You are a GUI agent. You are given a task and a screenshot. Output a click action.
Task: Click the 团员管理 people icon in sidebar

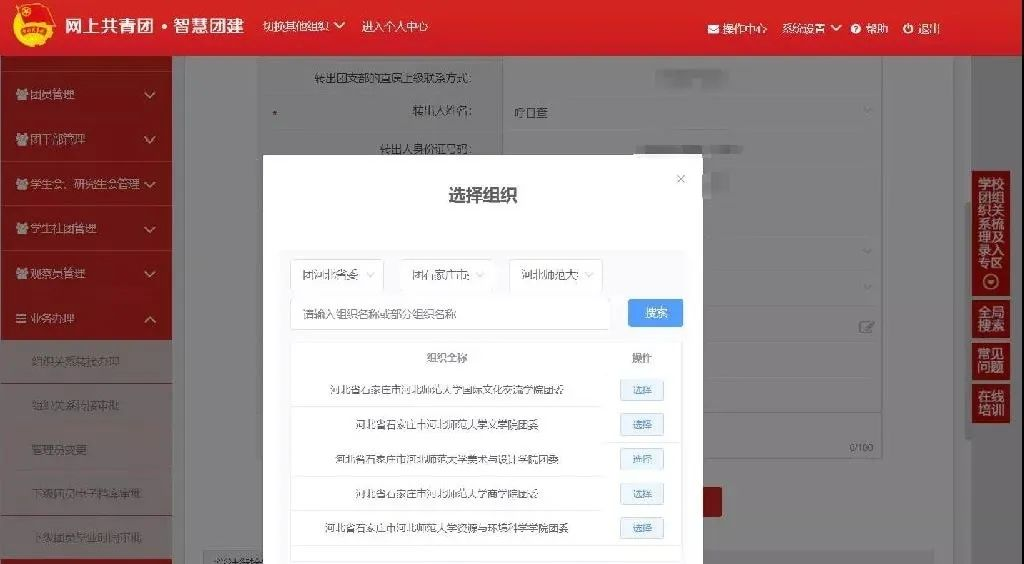pyautogui.click(x=21, y=95)
